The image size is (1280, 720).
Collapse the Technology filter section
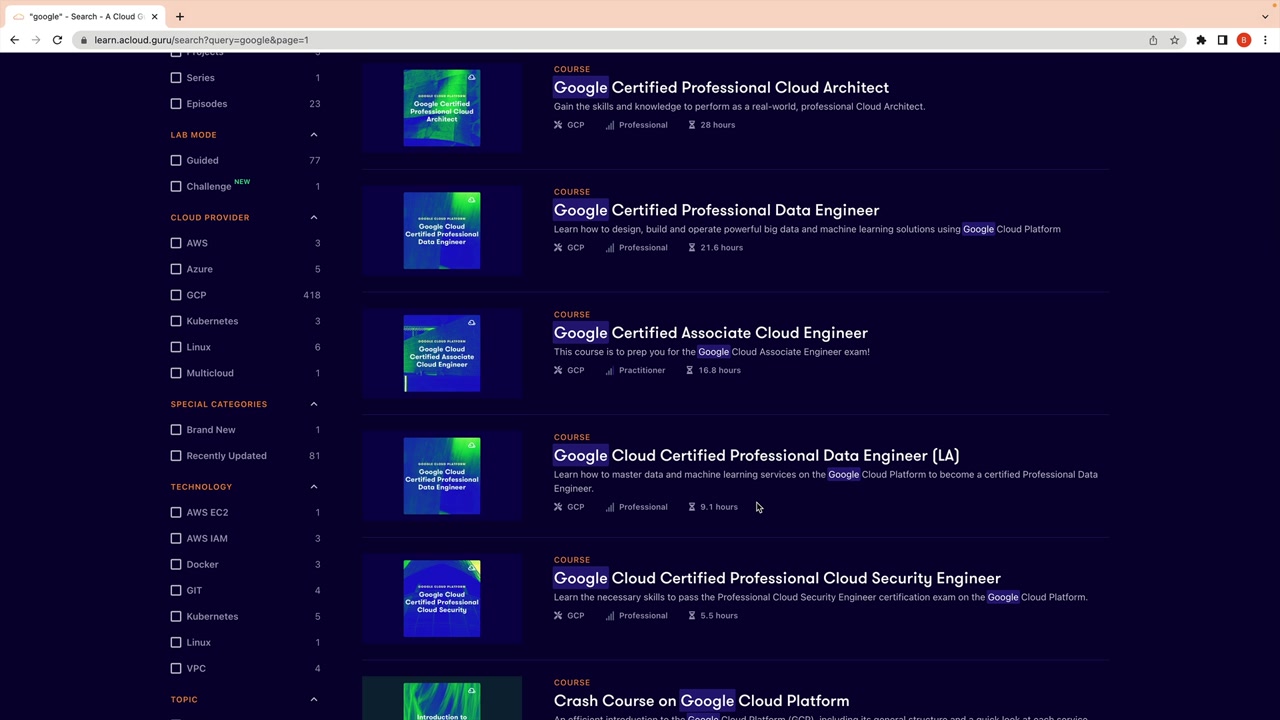[314, 487]
